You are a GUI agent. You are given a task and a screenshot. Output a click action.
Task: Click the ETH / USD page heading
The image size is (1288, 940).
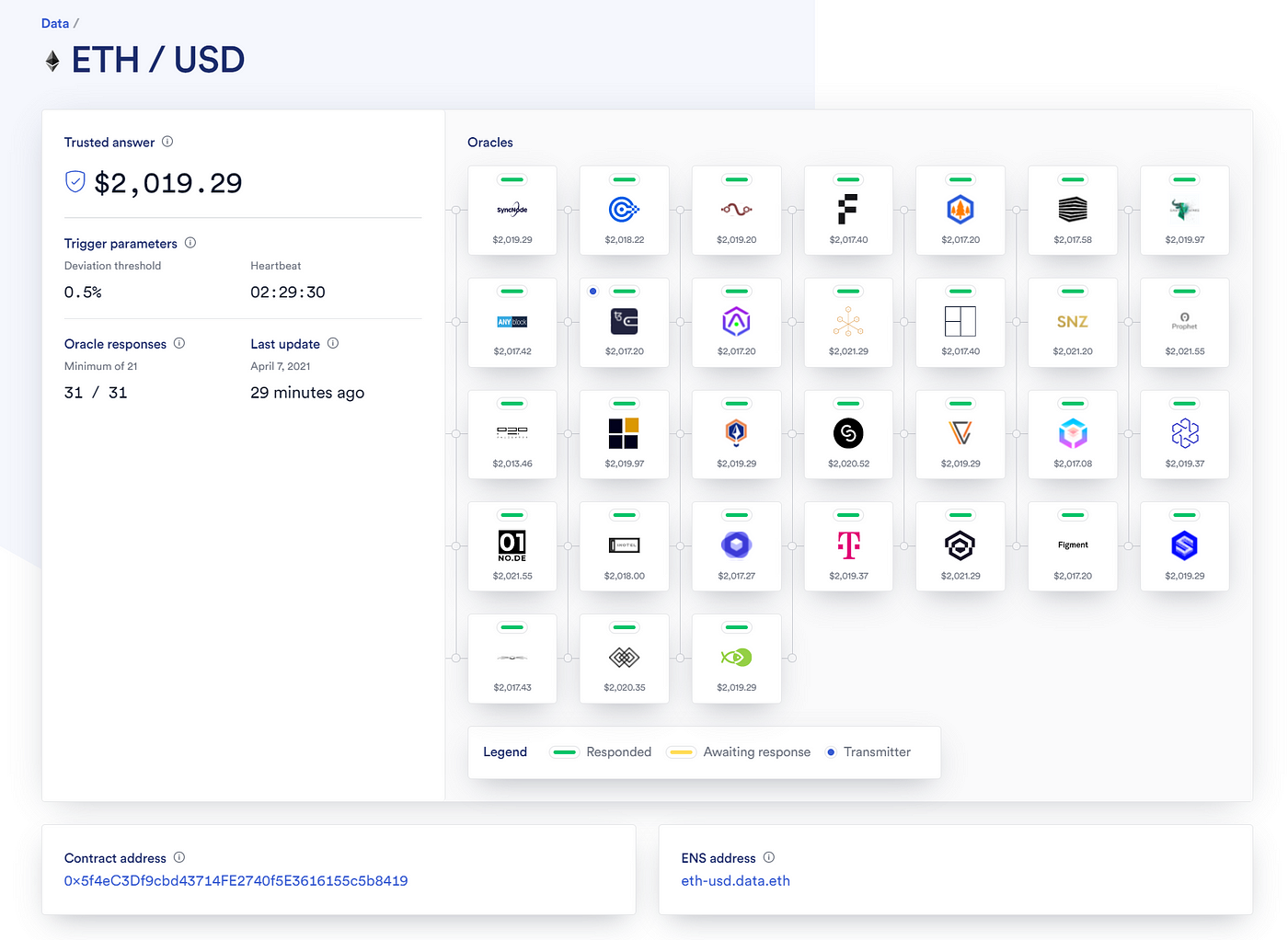(158, 60)
